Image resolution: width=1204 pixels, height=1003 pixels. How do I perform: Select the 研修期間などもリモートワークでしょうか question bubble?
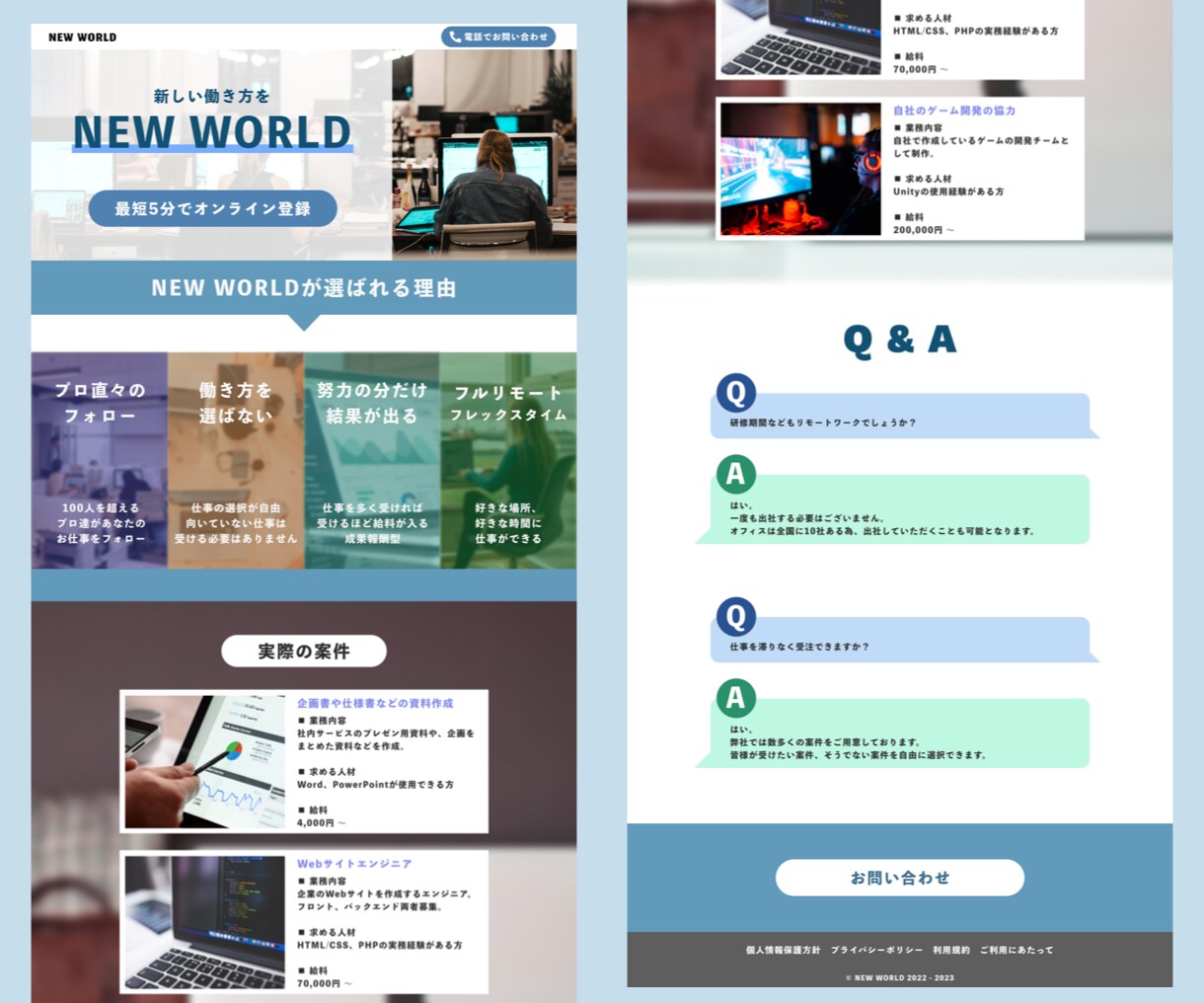click(903, 416)
